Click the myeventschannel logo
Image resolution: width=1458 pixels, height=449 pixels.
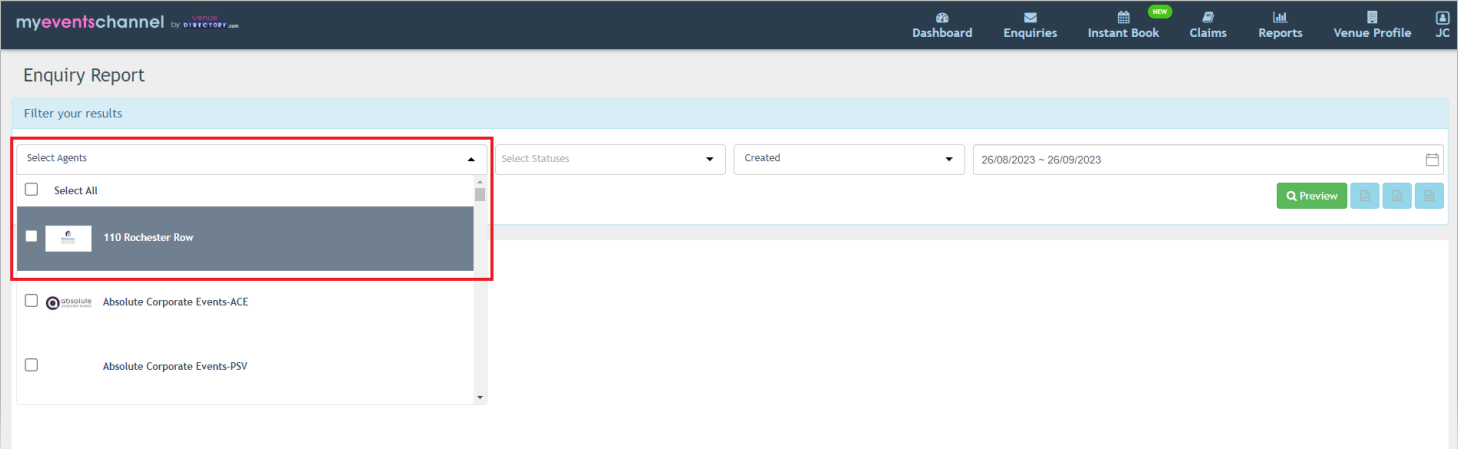(x=127, y=22)
